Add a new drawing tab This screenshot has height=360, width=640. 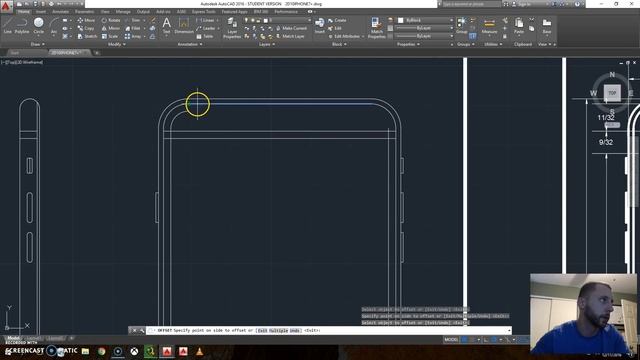click(97, 53)
